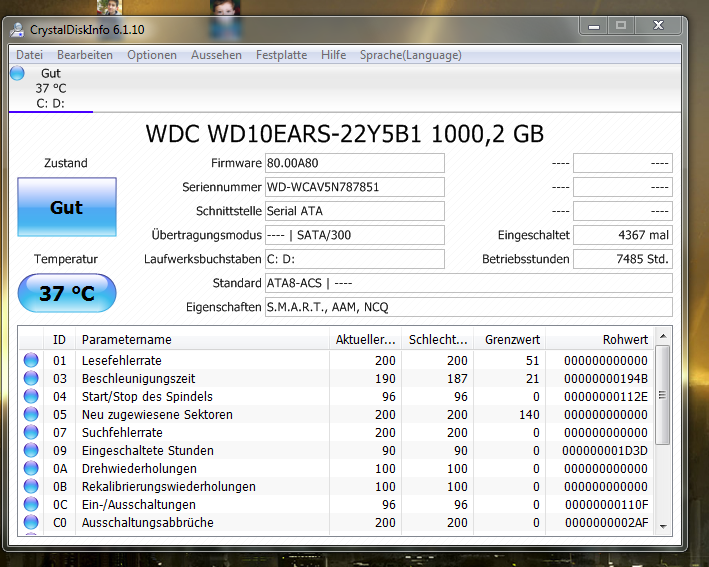Viewport: 709px width, 567px height.
Task: Select the C: D: disk tab
Action: [51, 88]
